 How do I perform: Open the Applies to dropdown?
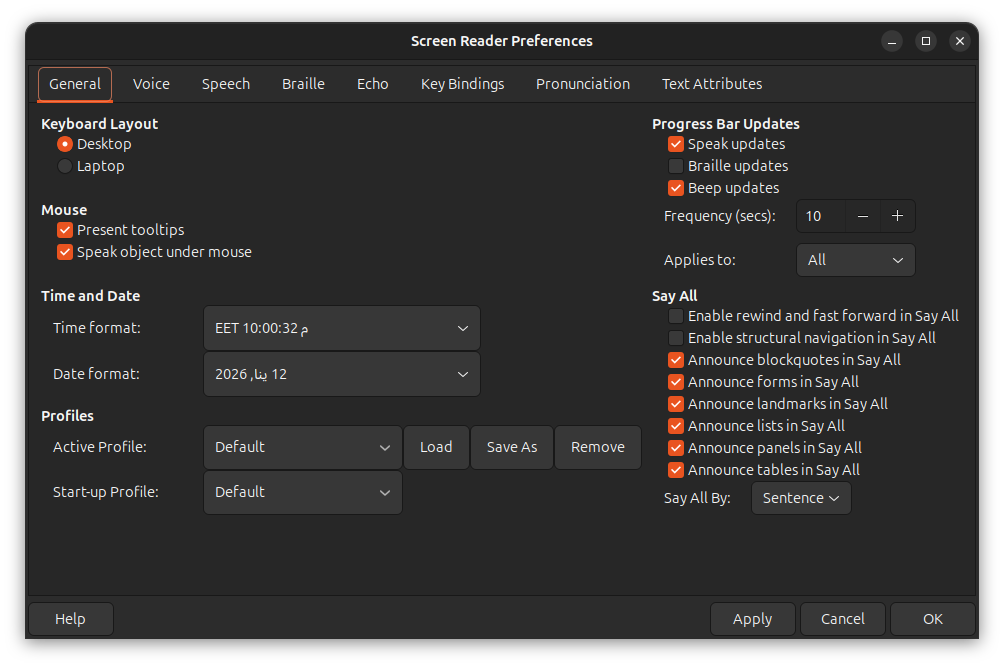click(855, 260)
